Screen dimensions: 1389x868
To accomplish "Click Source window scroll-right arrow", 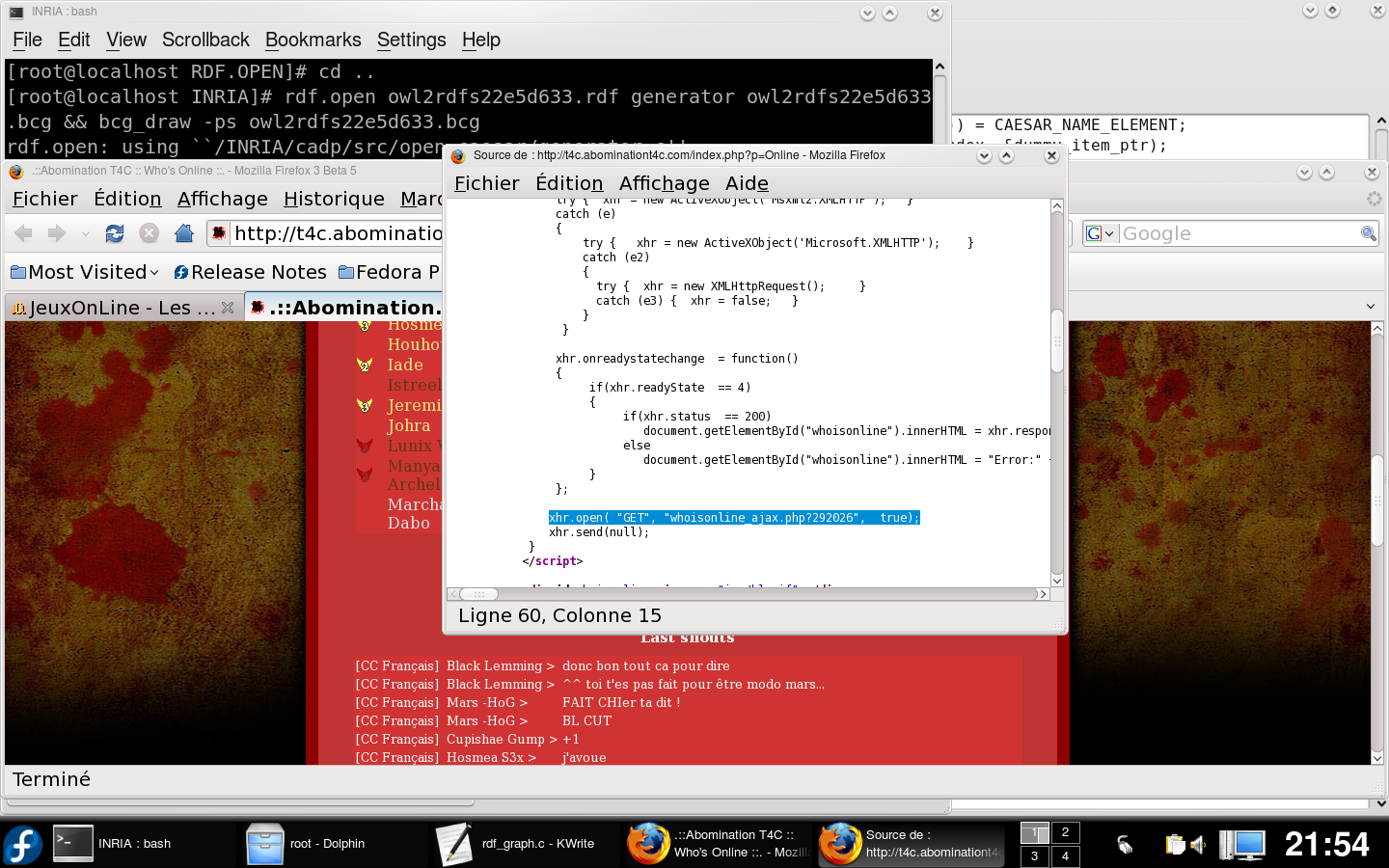I will click(x=1043, y=594).
